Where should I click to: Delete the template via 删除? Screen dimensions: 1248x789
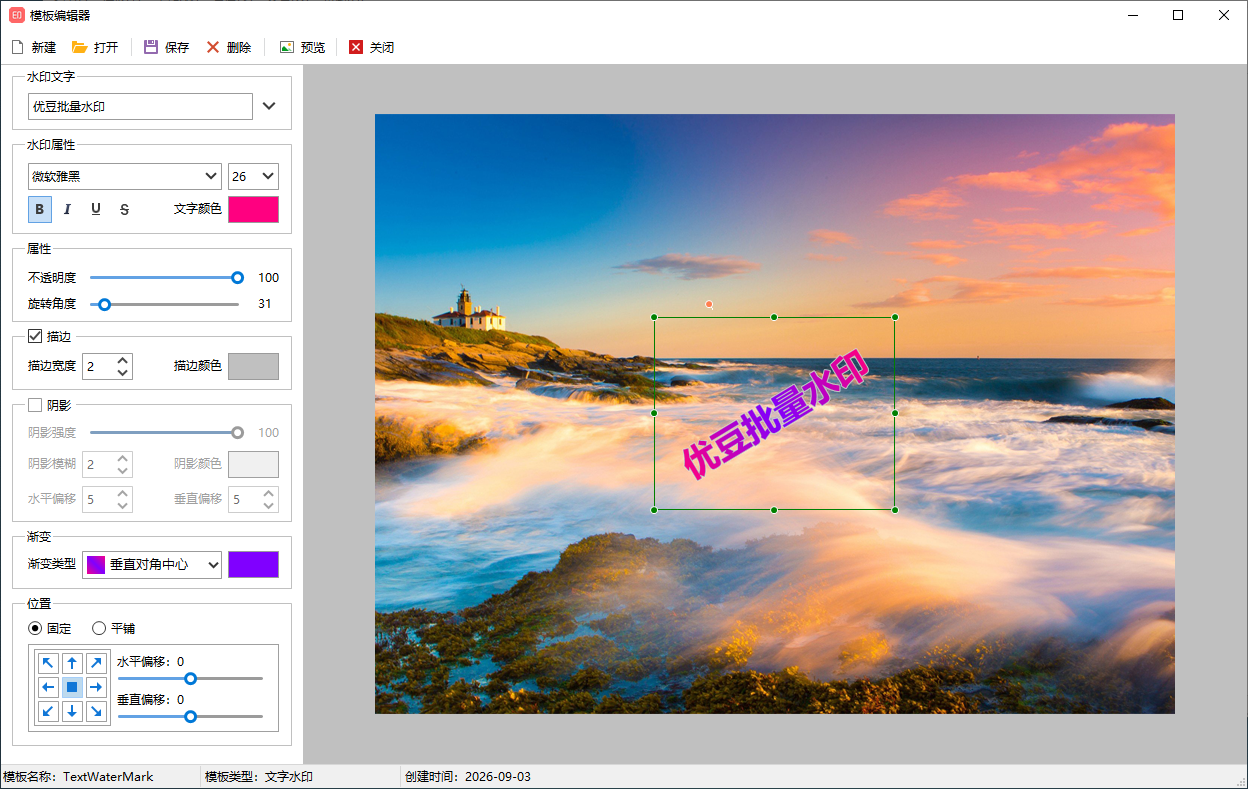pos(228,47)
